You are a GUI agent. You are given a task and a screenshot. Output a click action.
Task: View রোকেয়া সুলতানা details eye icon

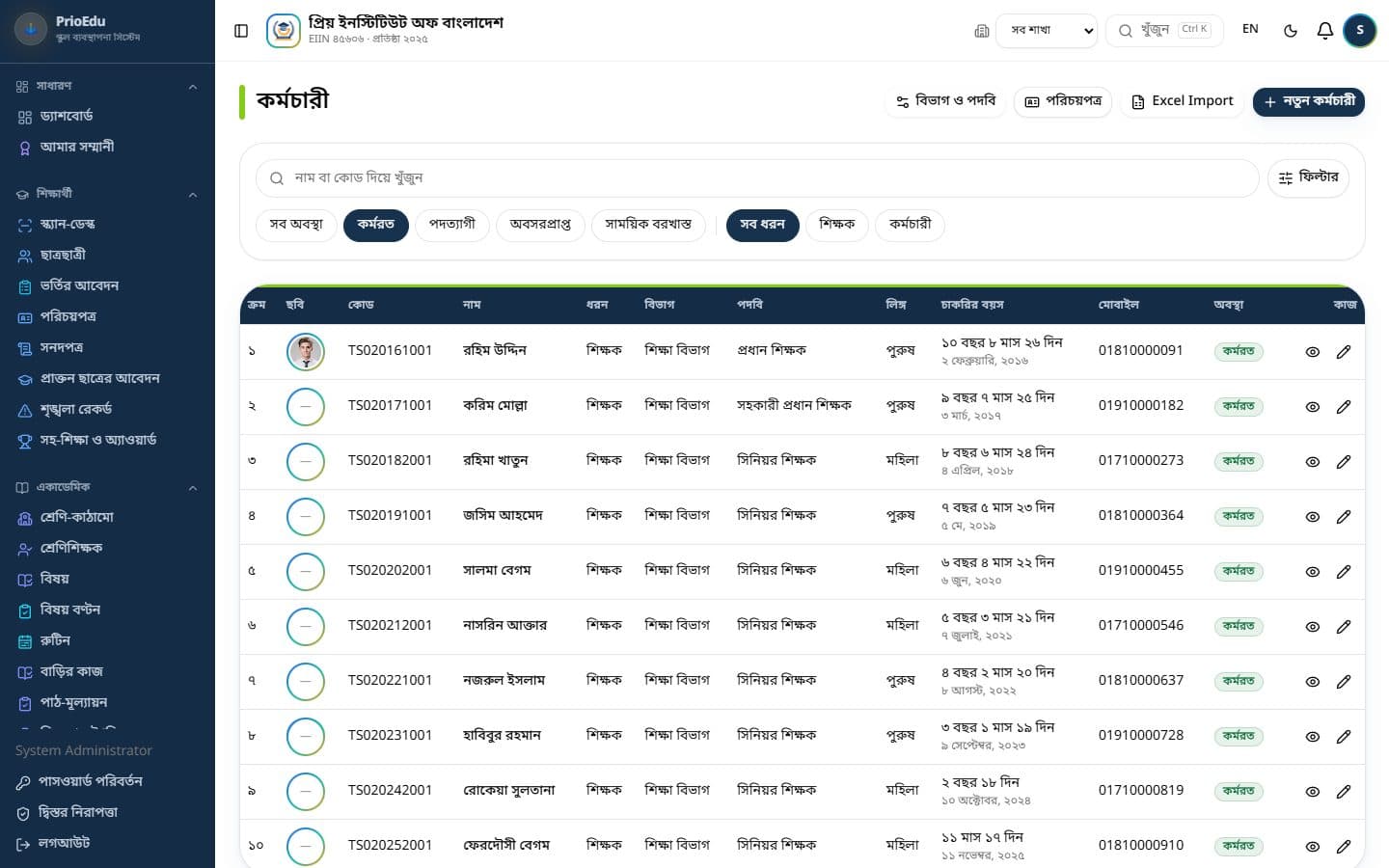tap(1313, 792)
